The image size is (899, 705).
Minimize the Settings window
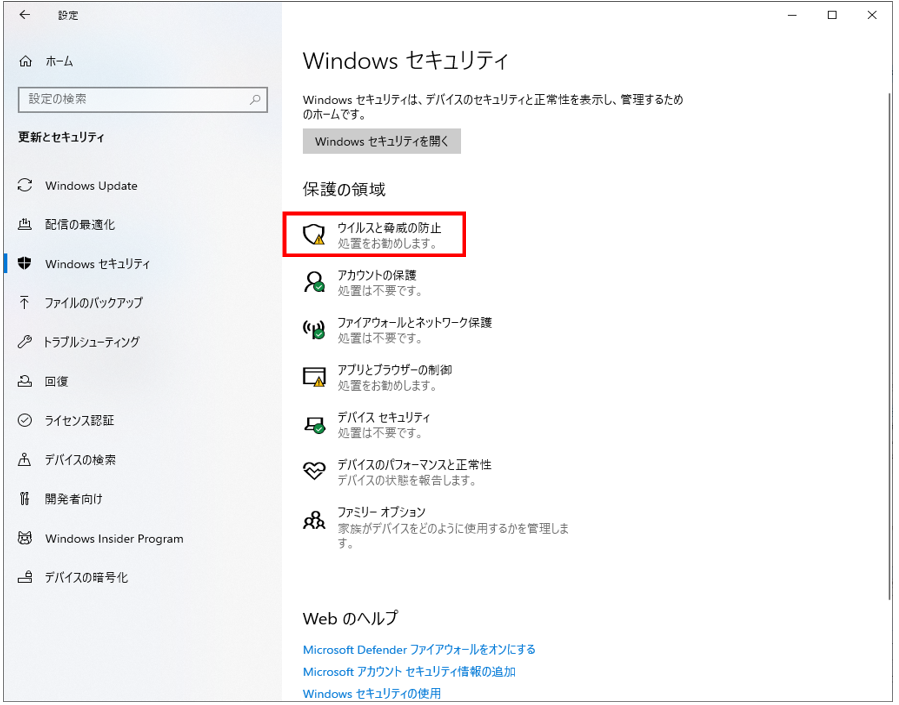tap(792, 15)
